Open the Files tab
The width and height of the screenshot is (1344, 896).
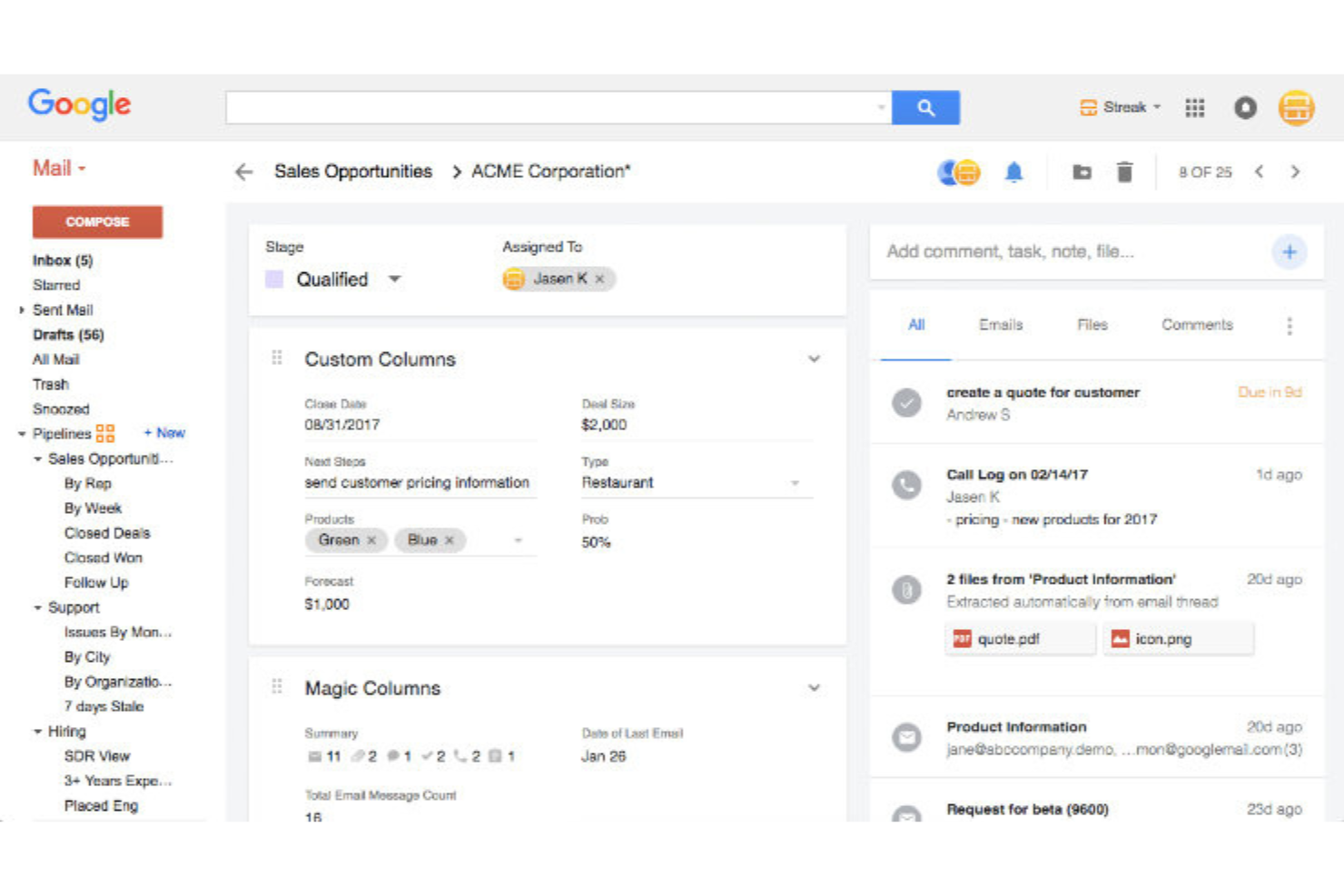click(x=1092, y=324)
